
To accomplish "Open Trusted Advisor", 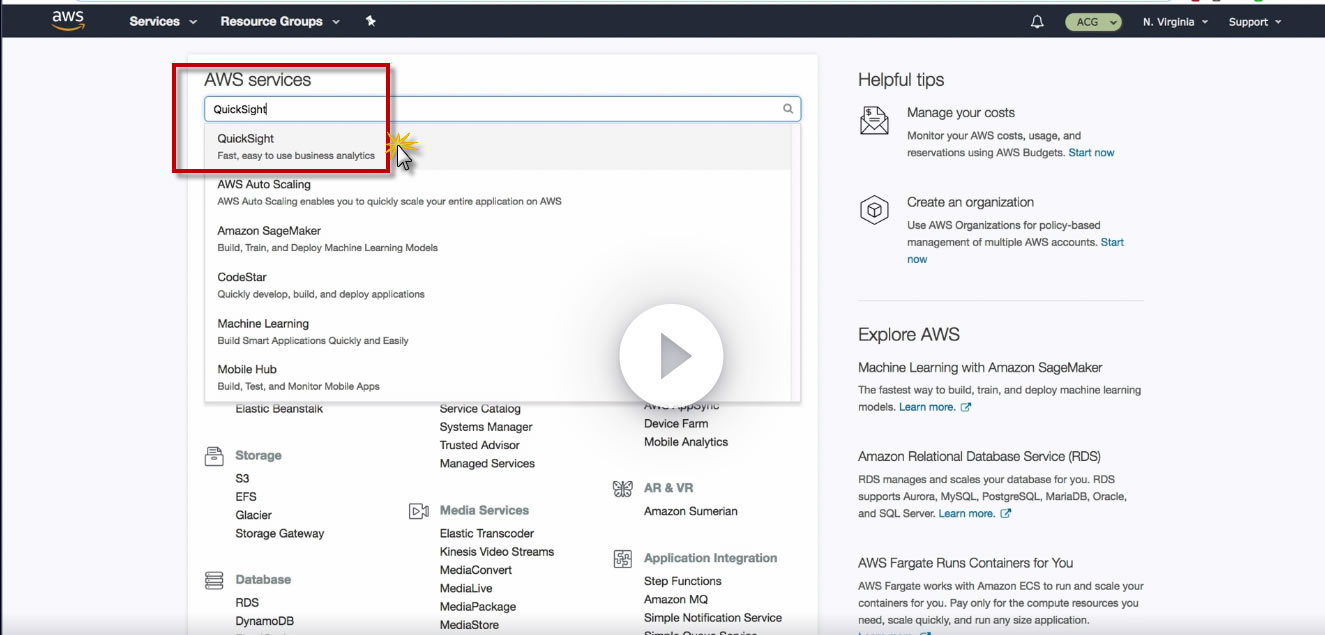I will coord(480,445).
